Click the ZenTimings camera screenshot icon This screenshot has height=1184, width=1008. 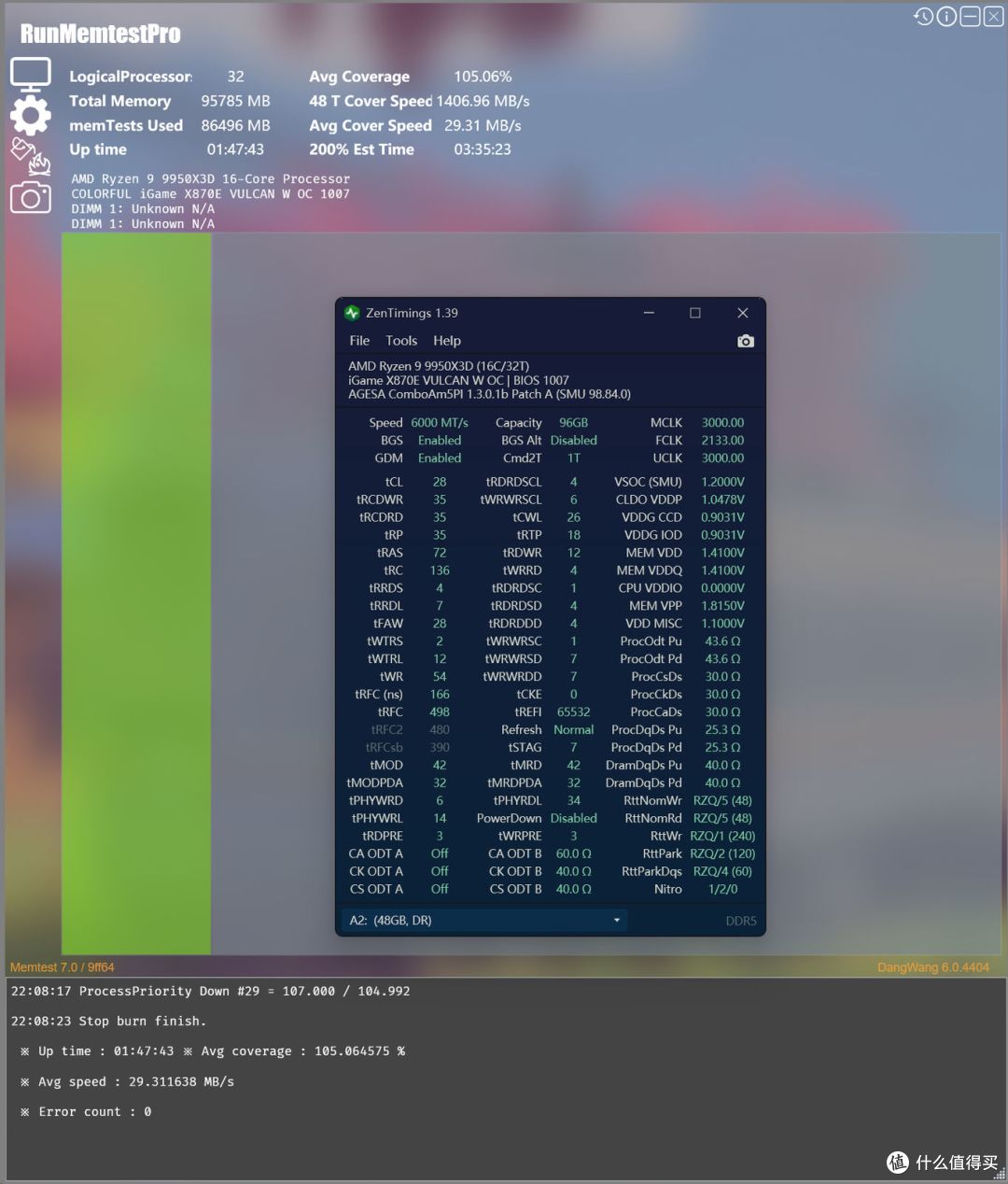(x=745, y=341)
